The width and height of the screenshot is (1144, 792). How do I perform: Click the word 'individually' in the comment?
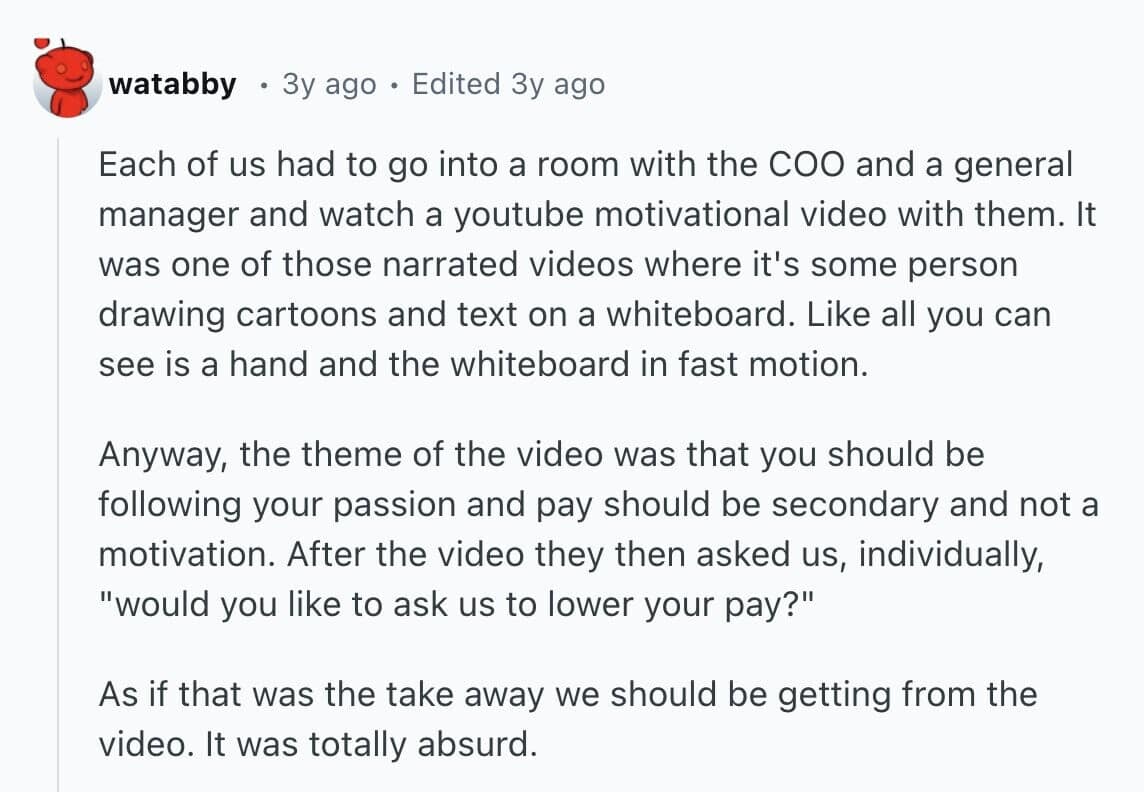coord(950,555)
